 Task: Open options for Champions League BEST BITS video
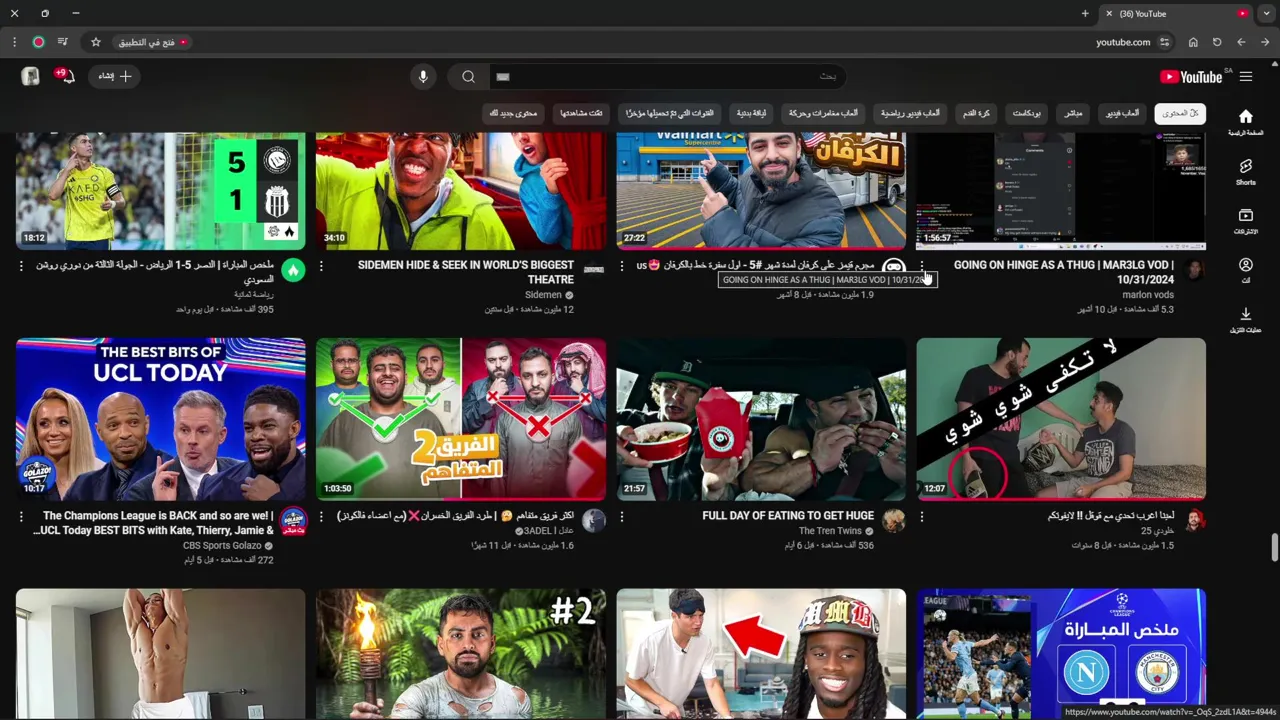coord(21,517)
